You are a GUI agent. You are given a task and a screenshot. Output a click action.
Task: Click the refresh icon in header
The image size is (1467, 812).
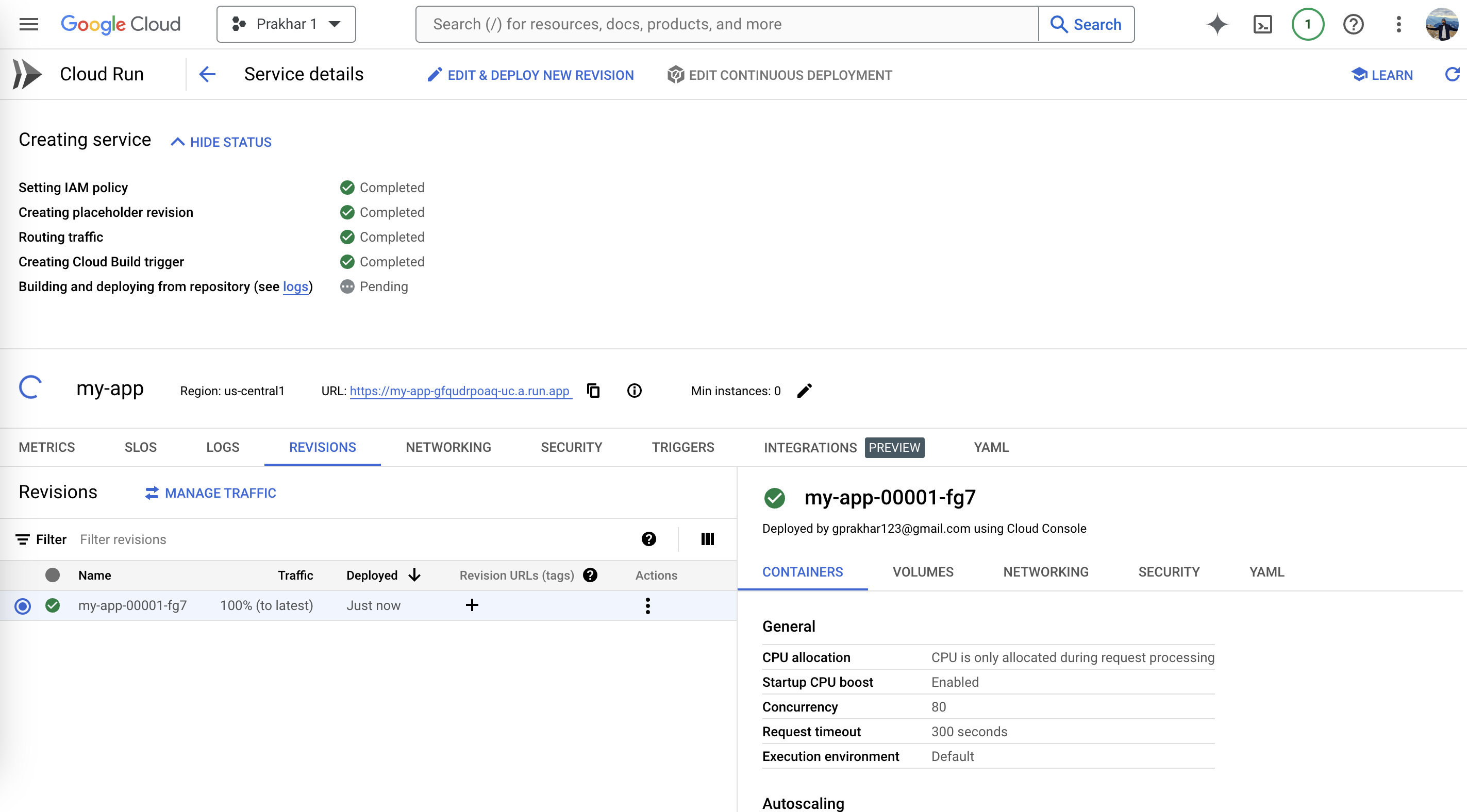coord(1452,75)
